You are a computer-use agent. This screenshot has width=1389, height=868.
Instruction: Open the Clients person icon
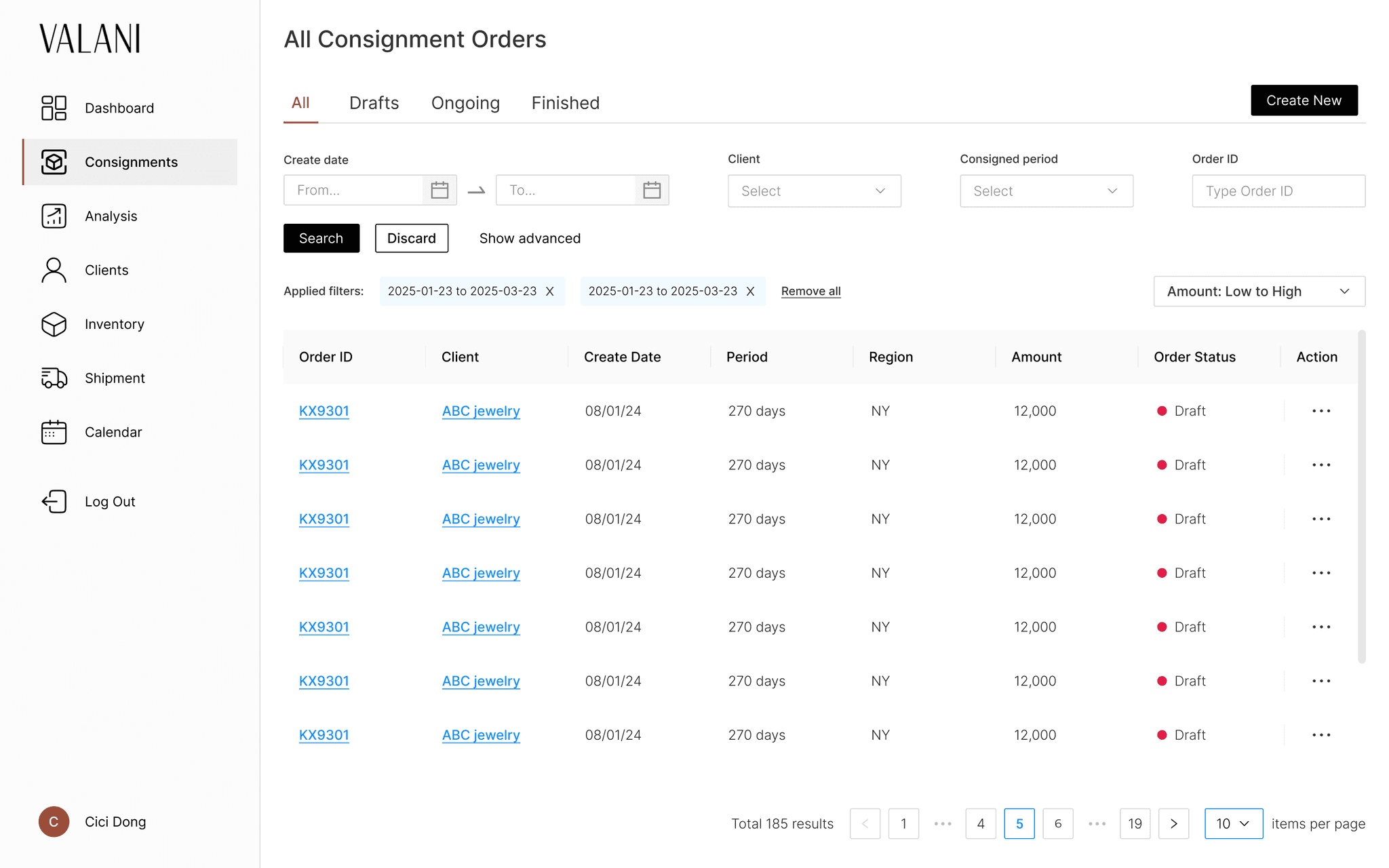pos(54,270)
